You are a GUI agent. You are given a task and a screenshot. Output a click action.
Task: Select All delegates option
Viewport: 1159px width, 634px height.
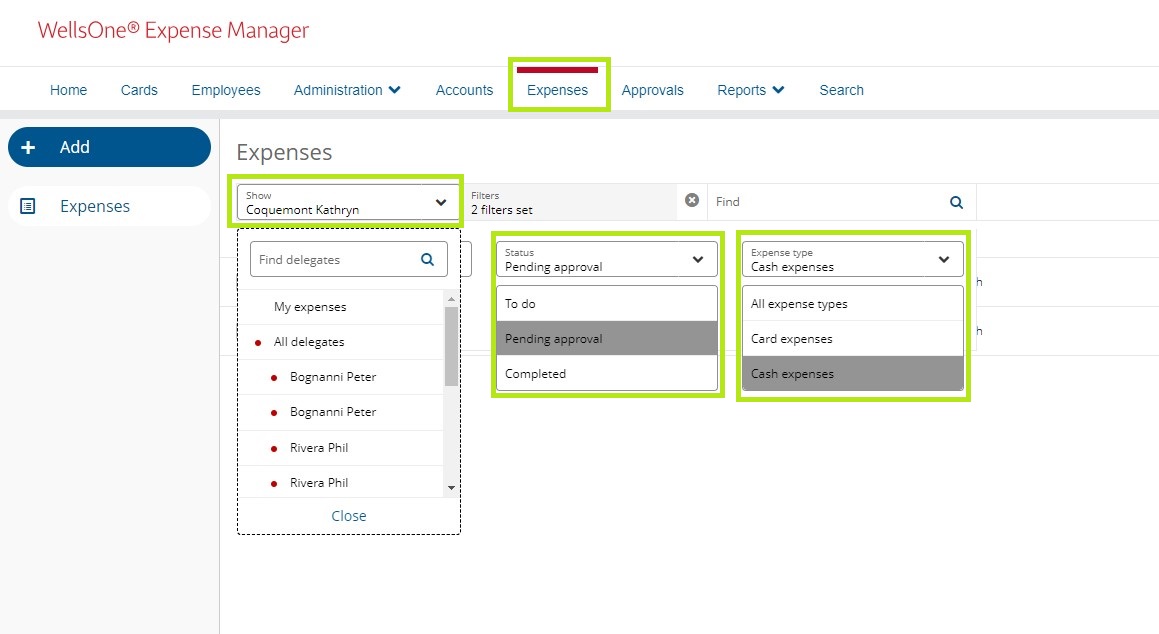(x=309, y=342)
